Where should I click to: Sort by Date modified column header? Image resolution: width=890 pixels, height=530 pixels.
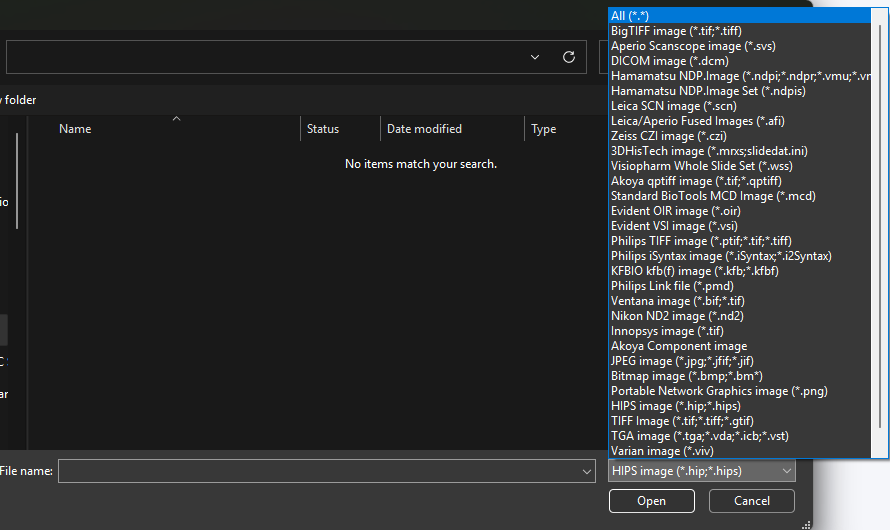(424, 129)
